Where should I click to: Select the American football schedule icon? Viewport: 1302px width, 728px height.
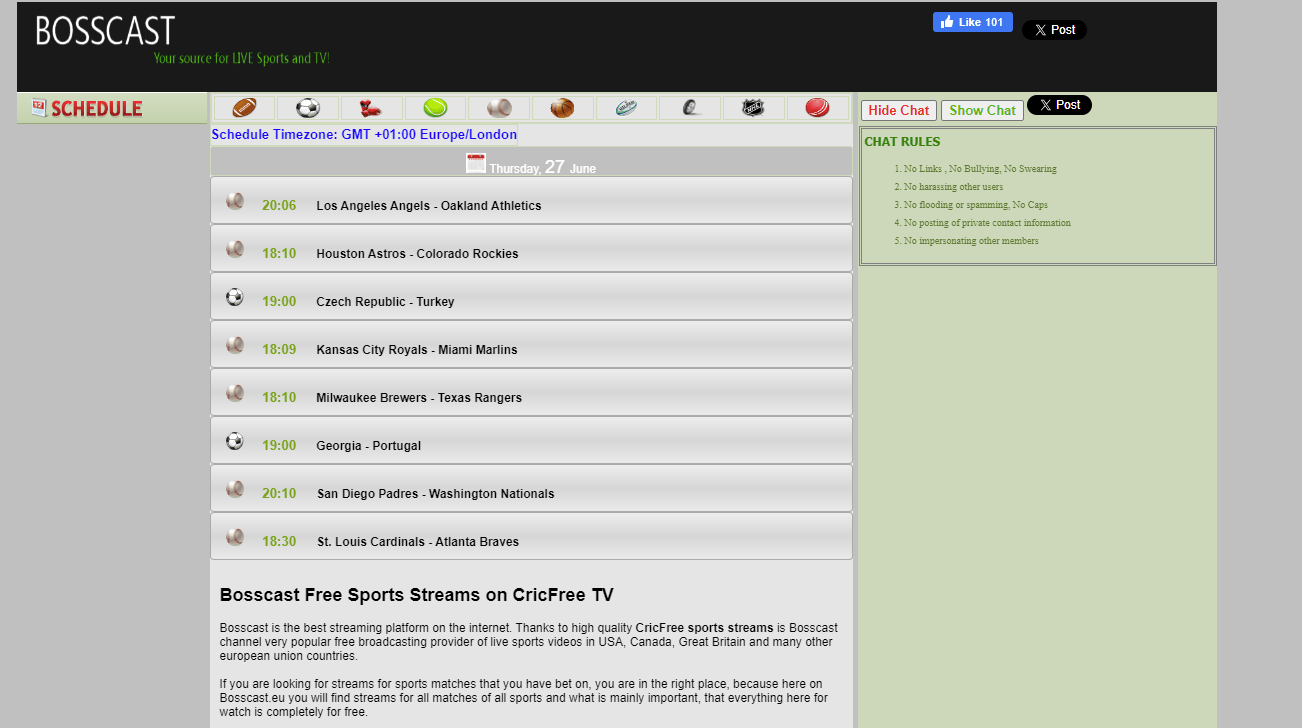[x=244, y=107]
